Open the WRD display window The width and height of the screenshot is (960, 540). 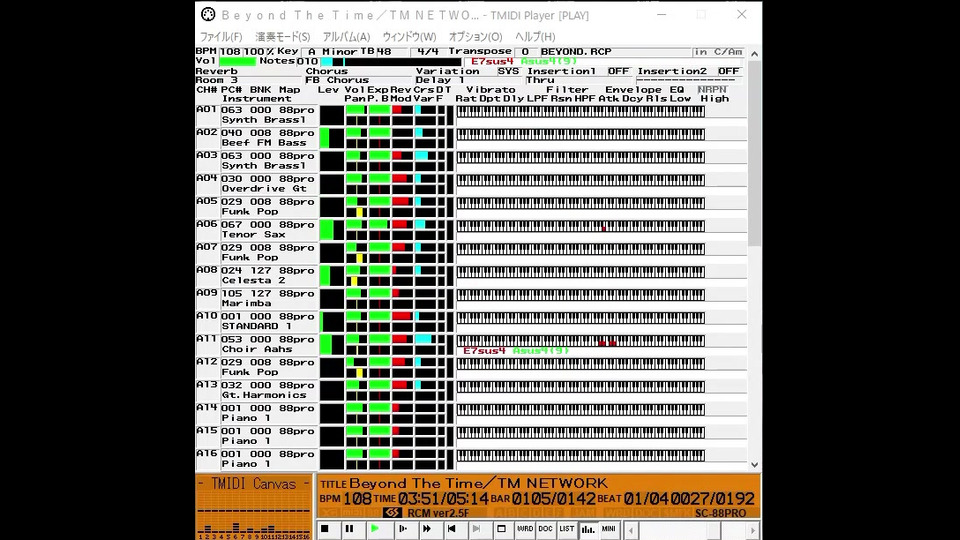[x=525, y=529]
